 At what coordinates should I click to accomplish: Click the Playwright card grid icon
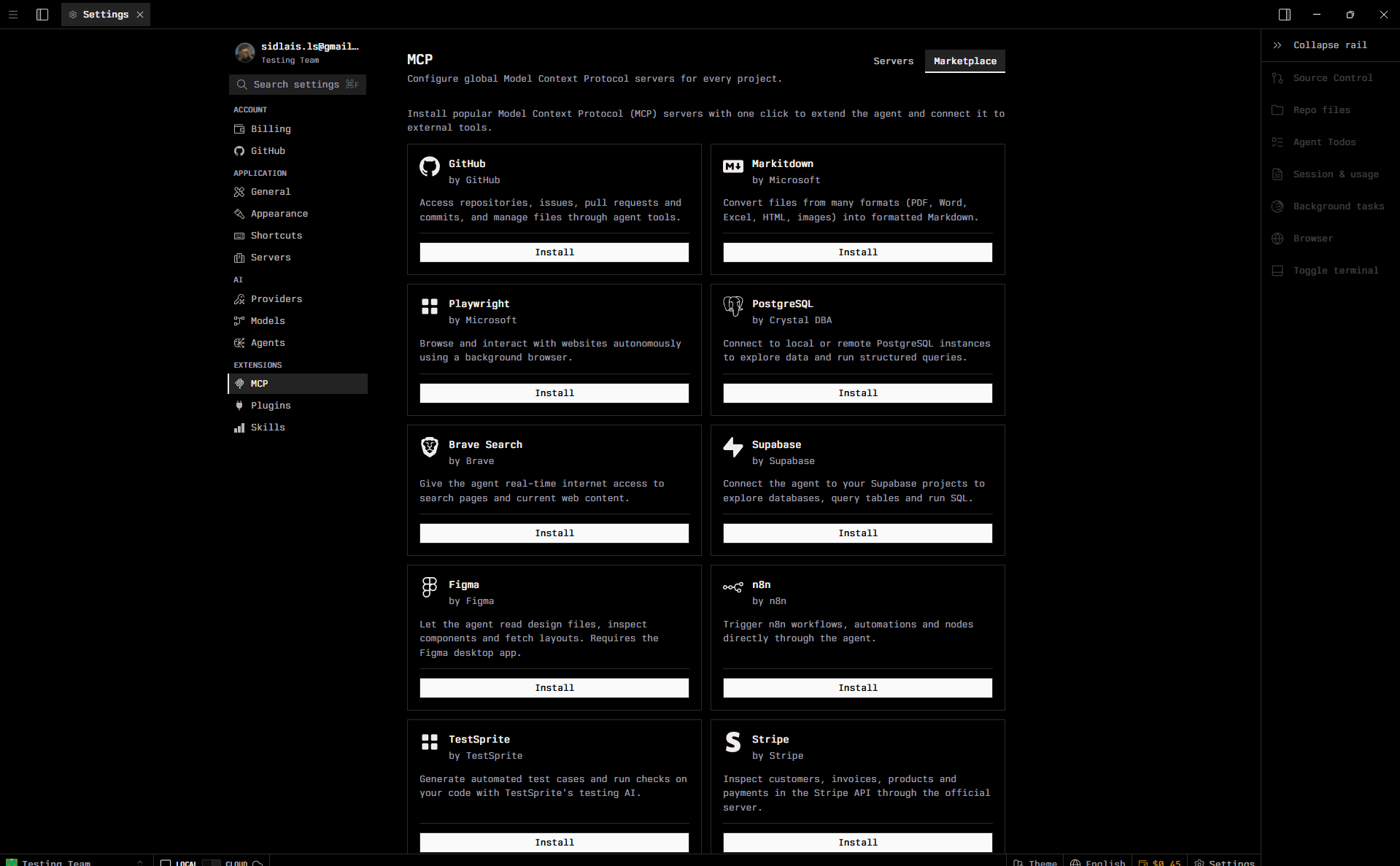430,306
